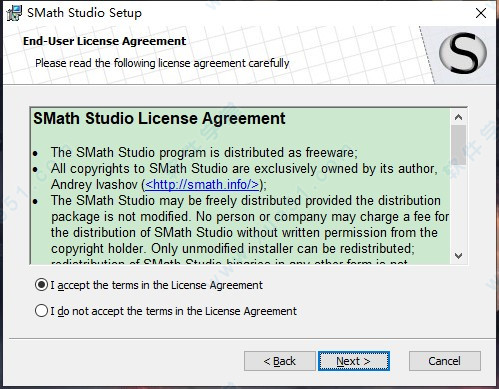Screen dimensions: 499x389
Task: Click the 'SMath Studio Setup' title bar text
Action: (84, 13)
